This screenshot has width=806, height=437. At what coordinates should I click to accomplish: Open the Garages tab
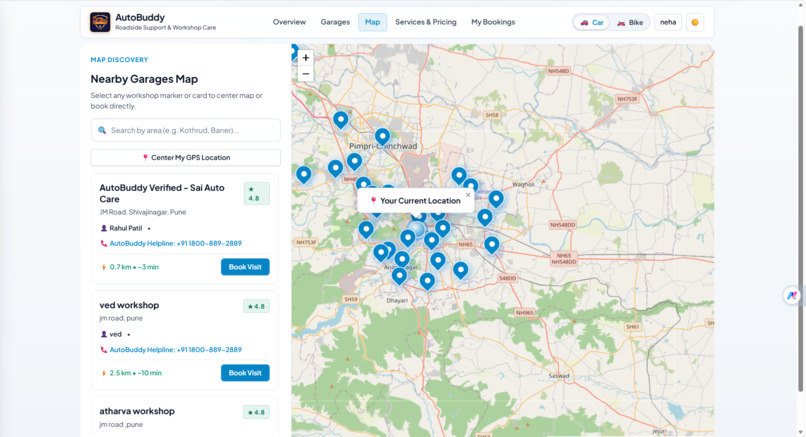pyautogui.click(x=335, y=22)
